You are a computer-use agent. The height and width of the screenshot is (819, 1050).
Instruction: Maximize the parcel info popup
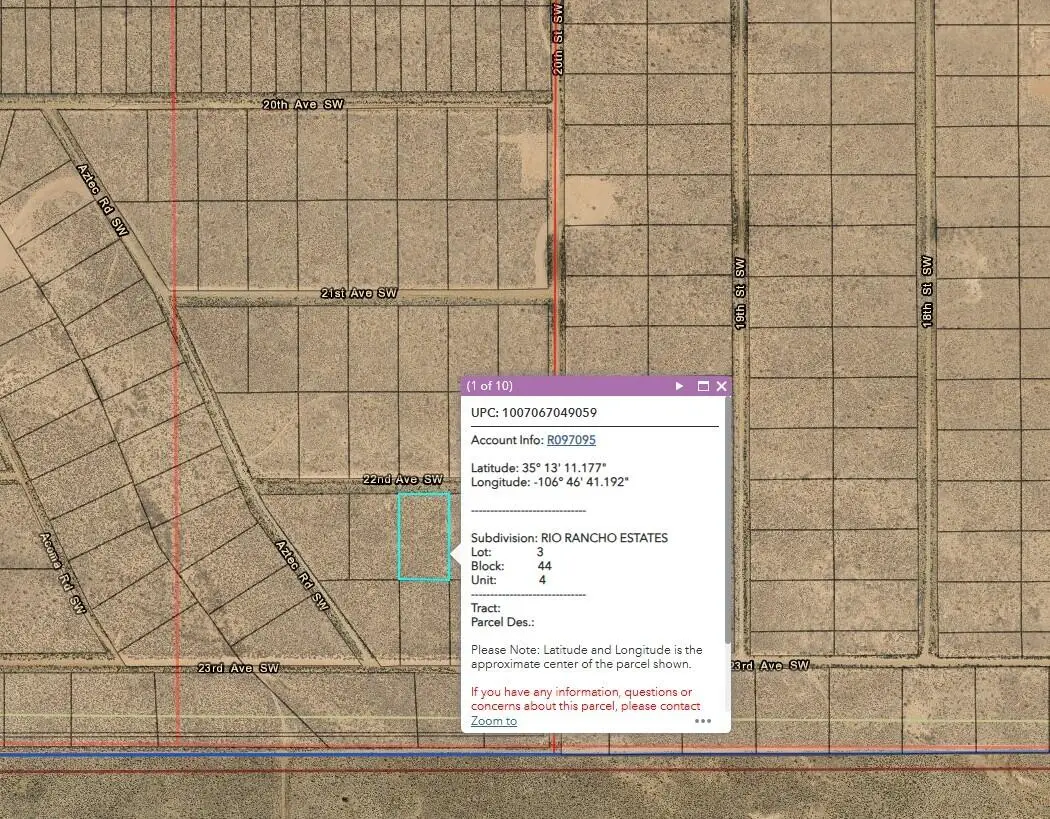click(x=703, y=386)
